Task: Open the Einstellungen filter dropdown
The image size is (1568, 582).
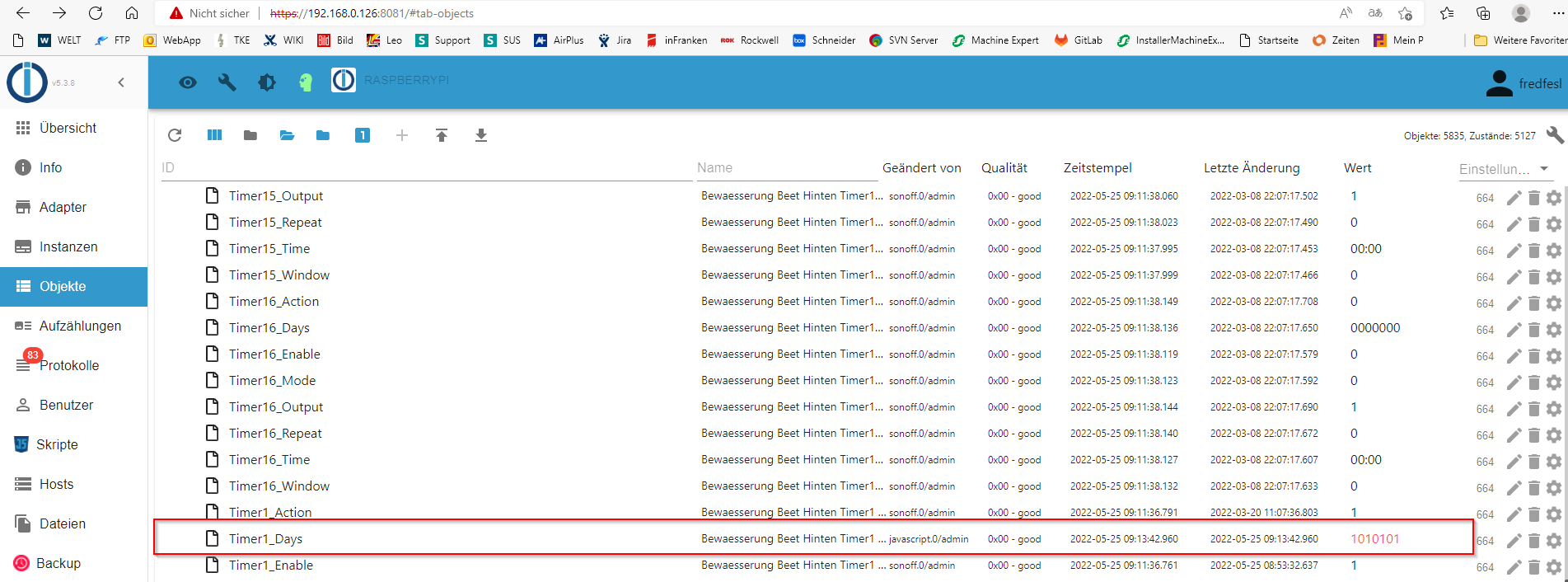Action: click(1505, 169)
